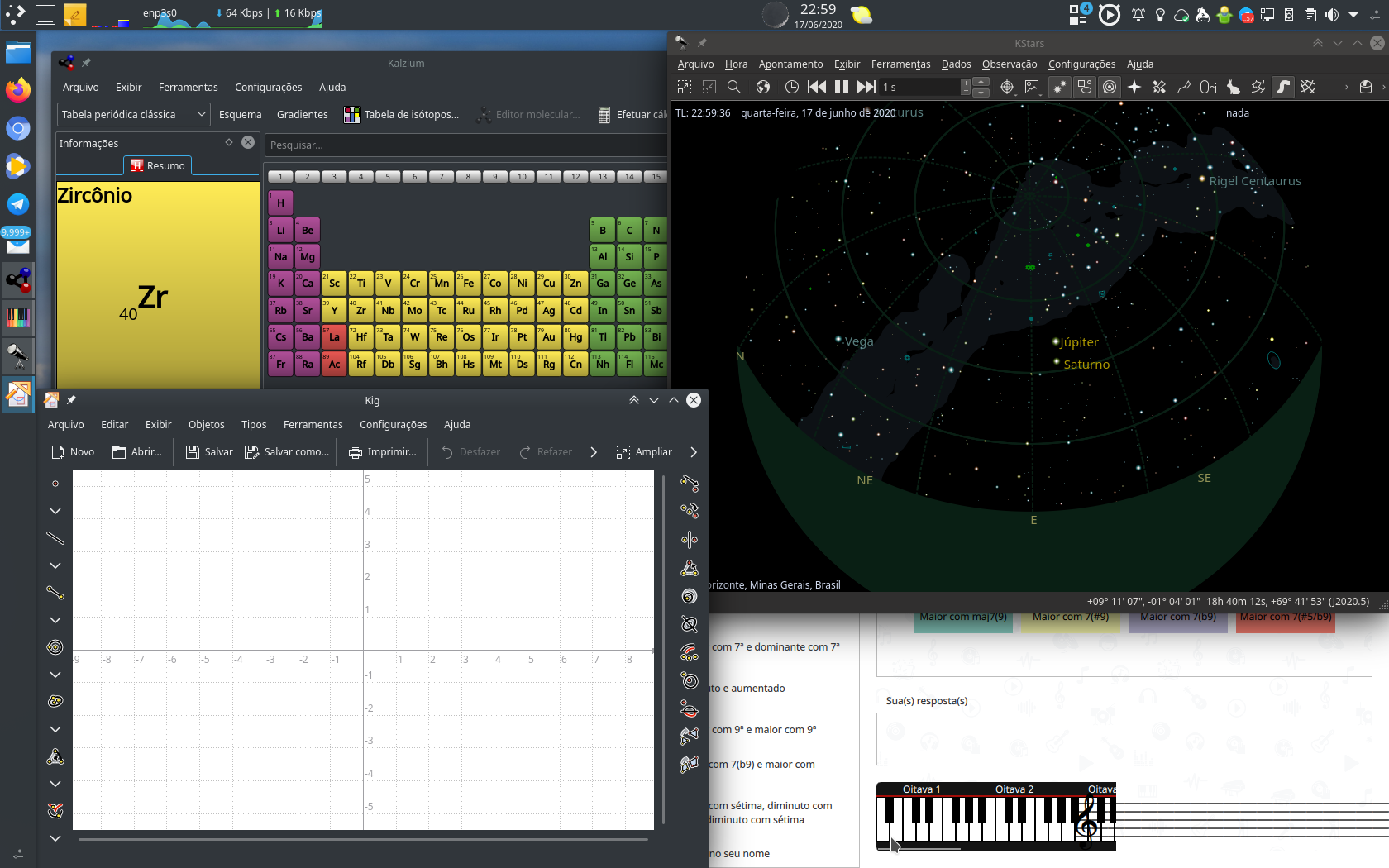Select the Resumo tab in Kalzium
Image resolution: width=1389 pixels, height=868 pixels.
(x=158, y=165)
